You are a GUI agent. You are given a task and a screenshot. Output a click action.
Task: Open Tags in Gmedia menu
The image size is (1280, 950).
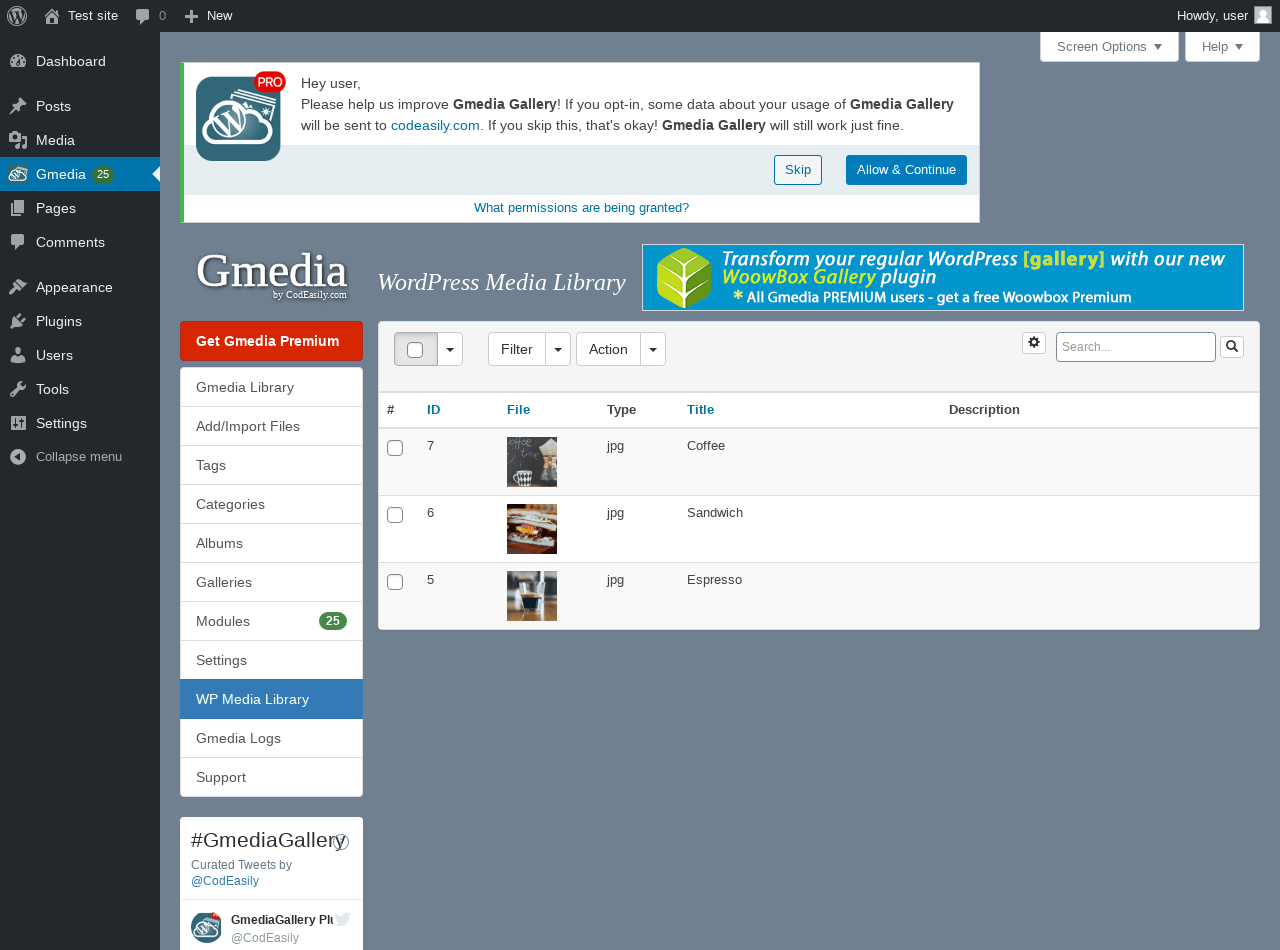[x=271, y=465]
